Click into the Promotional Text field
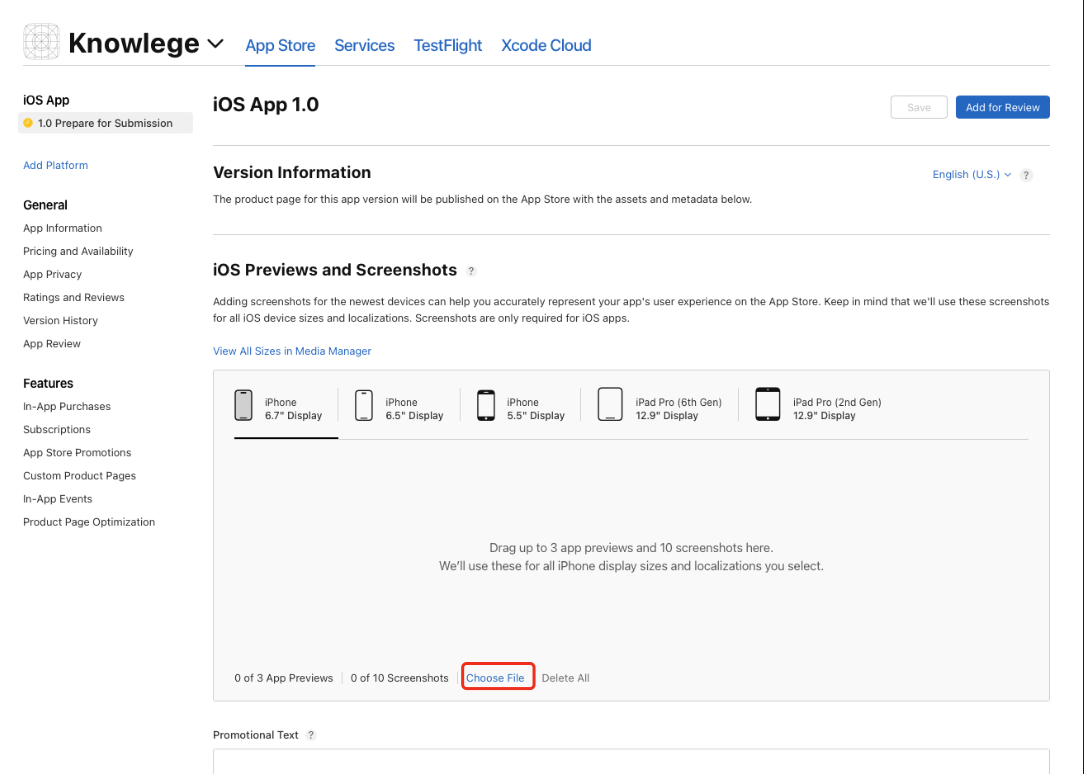Viewport: 1084px width, 774px height. coord(631,761)
